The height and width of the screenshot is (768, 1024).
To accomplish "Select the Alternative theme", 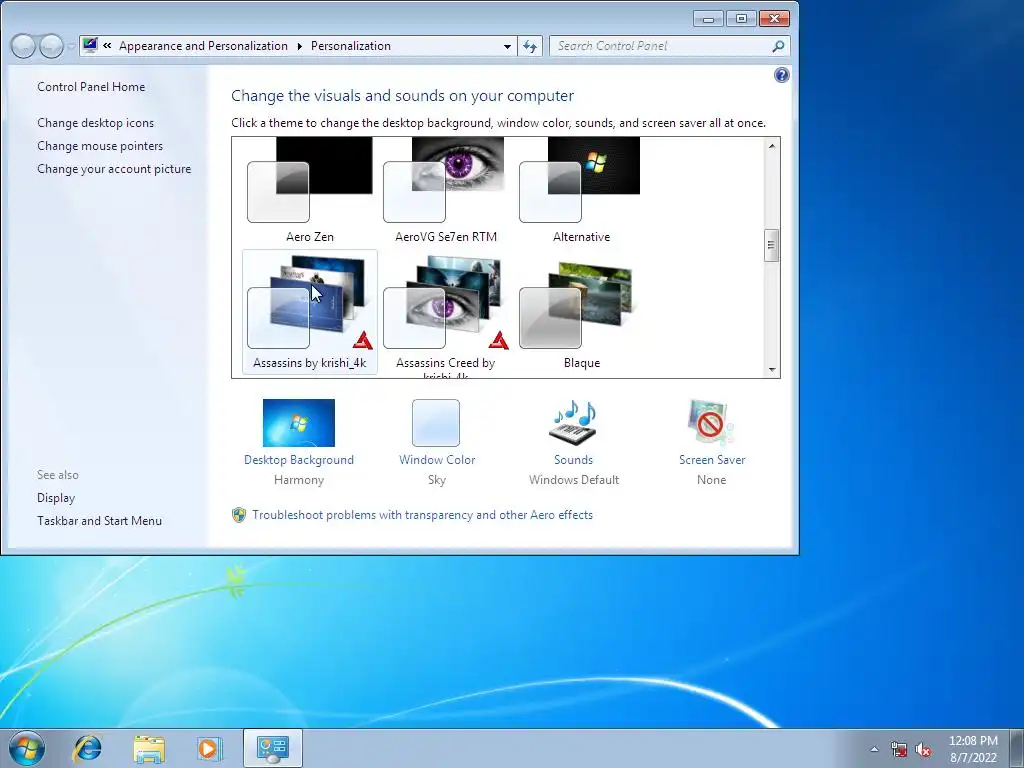I will point(581,190).
